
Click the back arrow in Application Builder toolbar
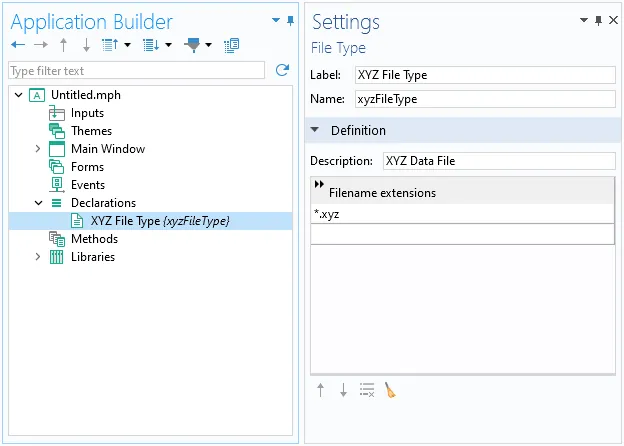(x=17, y=45)
